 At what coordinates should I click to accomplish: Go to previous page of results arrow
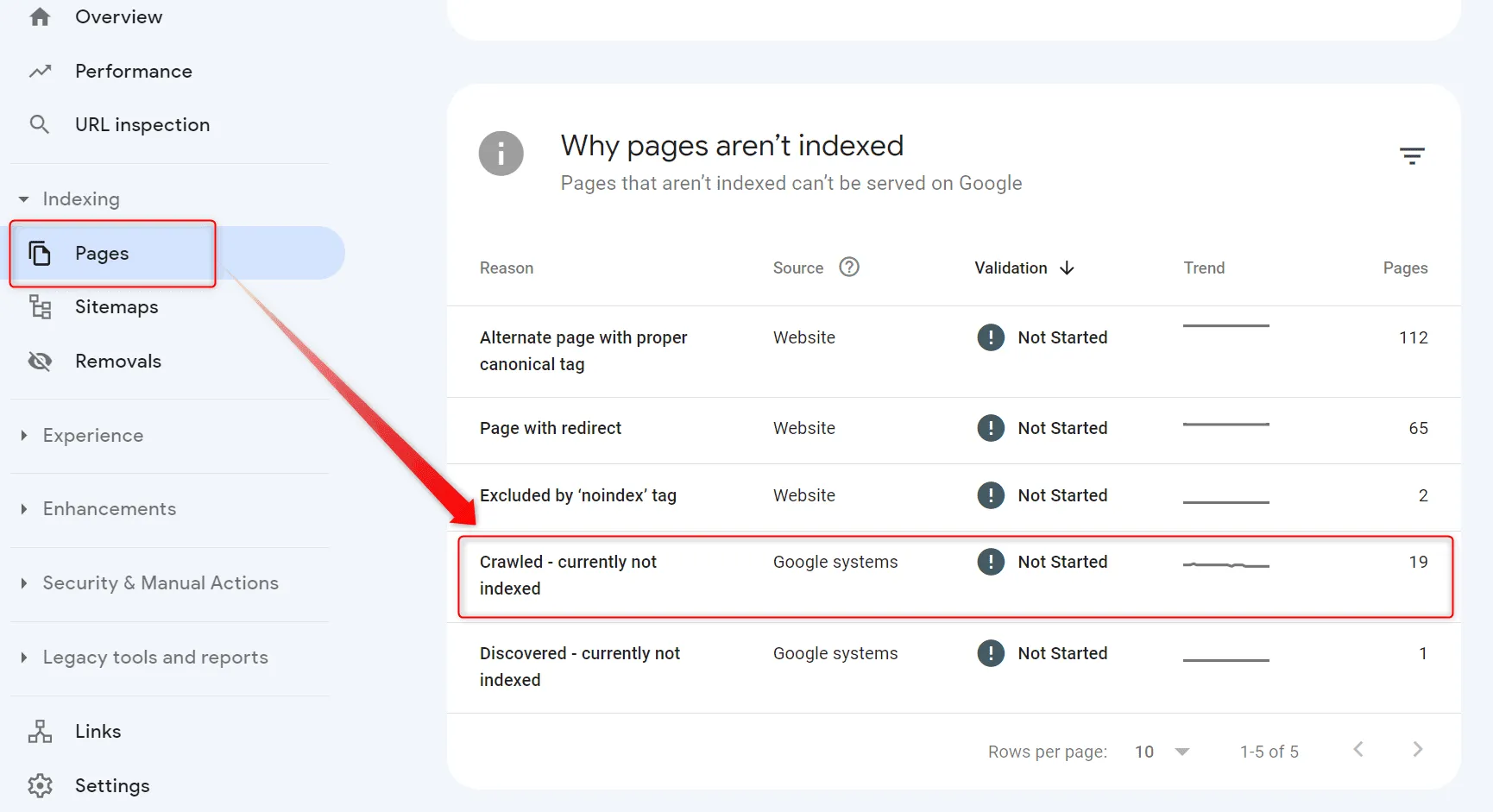pos(1358,750)
